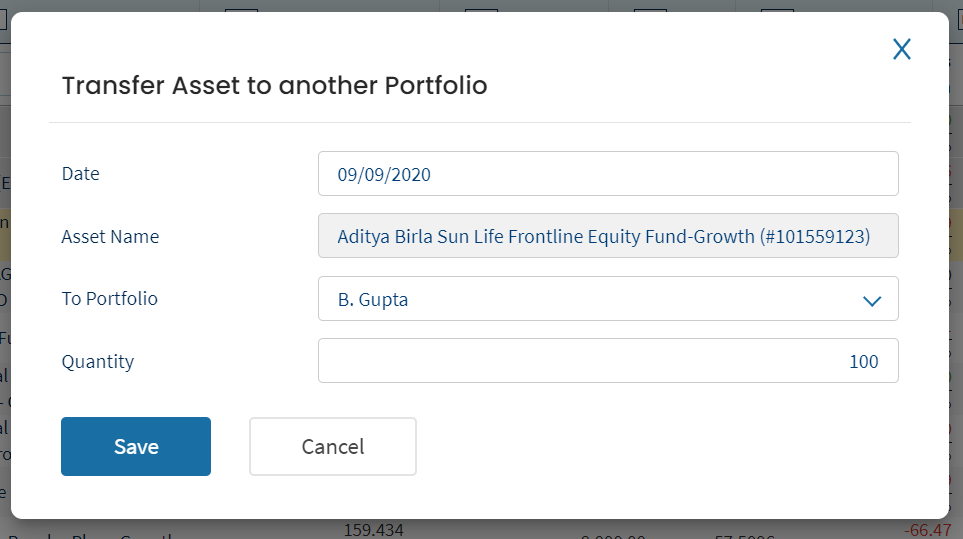Click the Save button

point(136,446)
